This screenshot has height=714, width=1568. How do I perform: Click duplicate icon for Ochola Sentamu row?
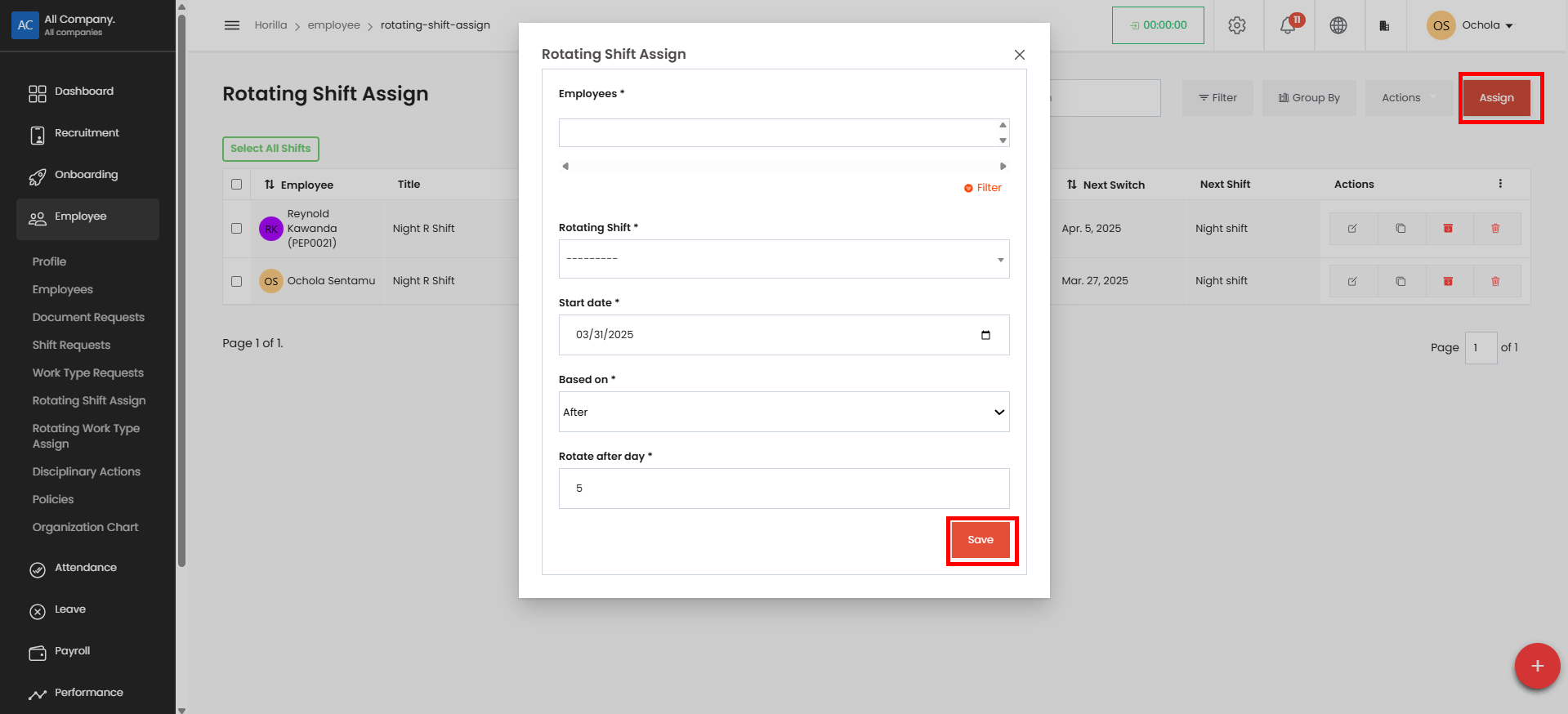click(x=1400, y=281)
